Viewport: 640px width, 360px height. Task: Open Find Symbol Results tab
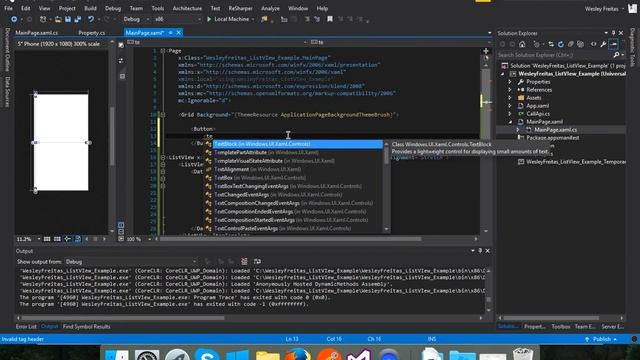pos(87,327)
